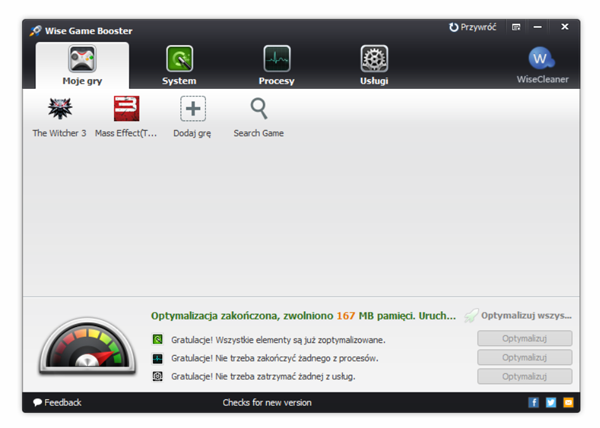Open the WiseCleaner logo link
600x428 pixels.
542,65
